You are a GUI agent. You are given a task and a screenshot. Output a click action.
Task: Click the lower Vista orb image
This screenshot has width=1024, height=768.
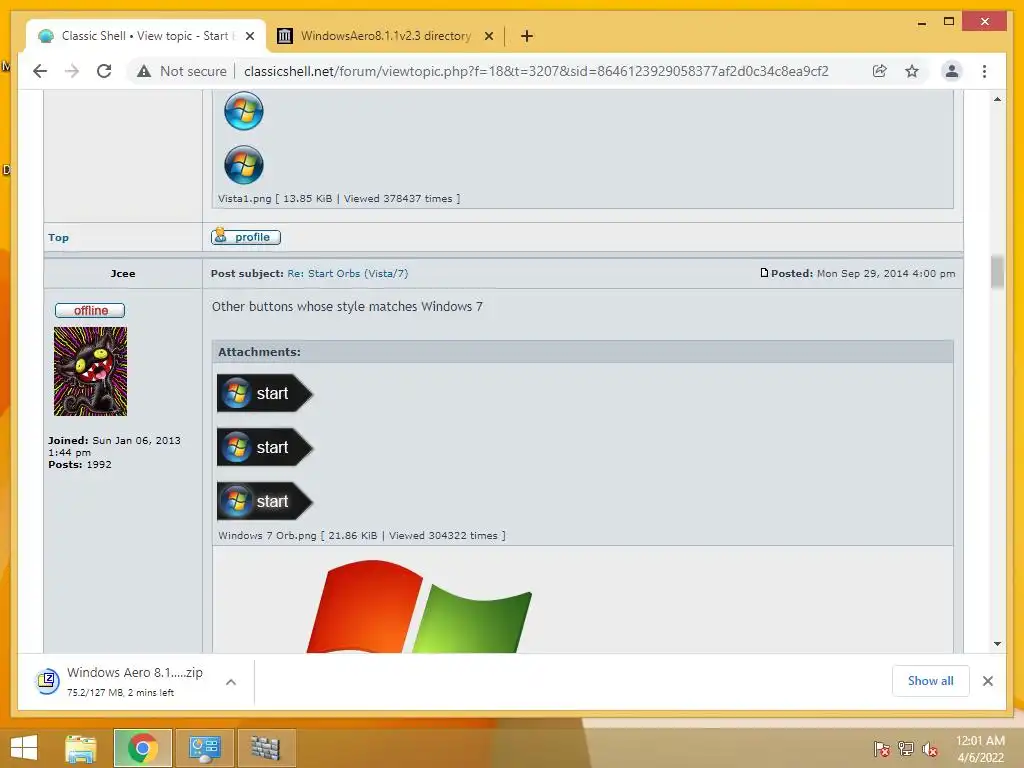pyautogui.click(x=244, y=165)
